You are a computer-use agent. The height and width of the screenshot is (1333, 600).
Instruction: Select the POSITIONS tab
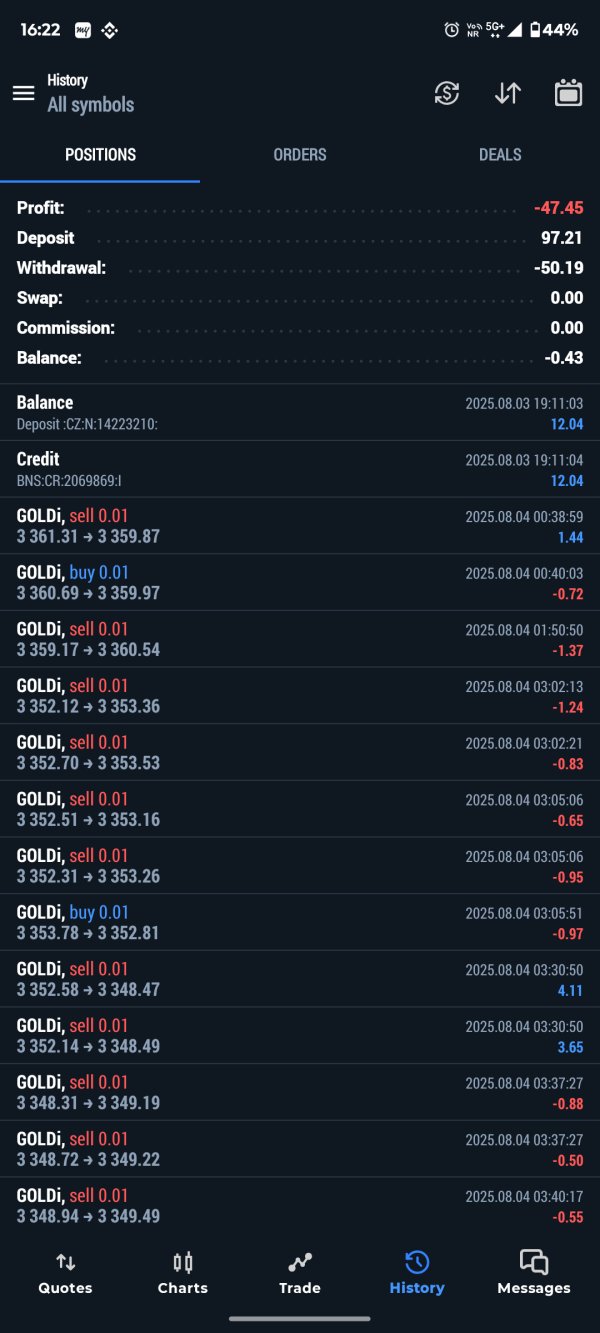click(x=100, y=155)
